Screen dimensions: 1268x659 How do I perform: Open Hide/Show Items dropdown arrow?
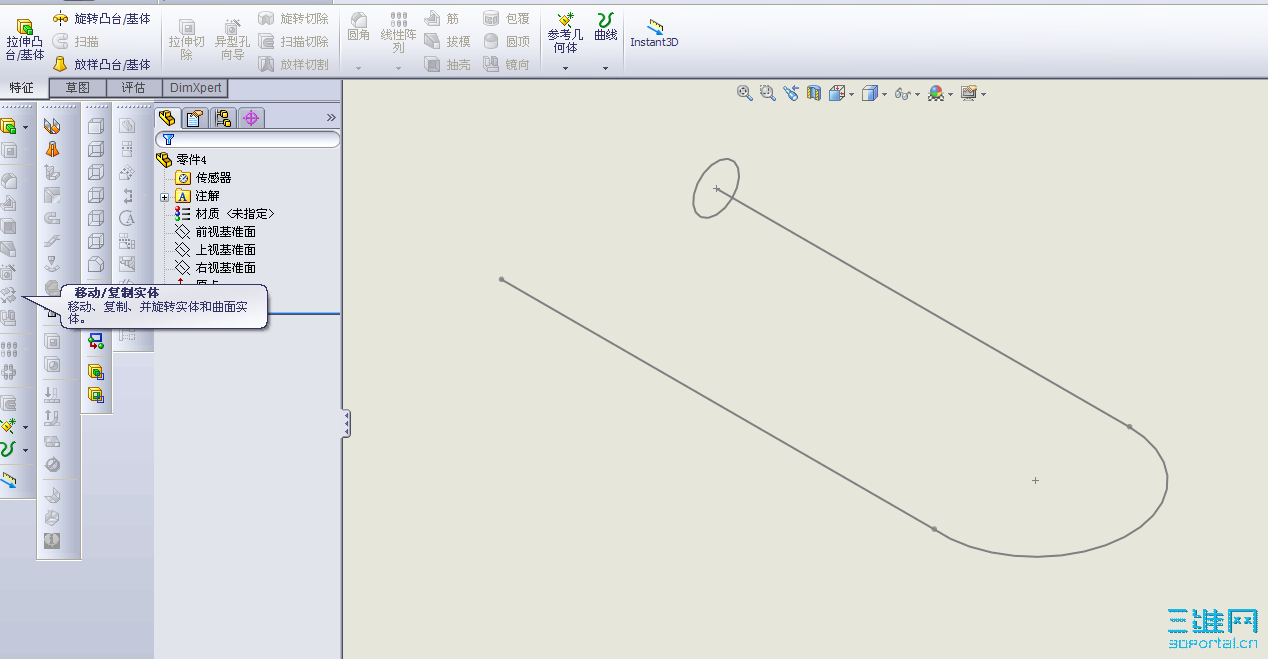click(917, 95)
